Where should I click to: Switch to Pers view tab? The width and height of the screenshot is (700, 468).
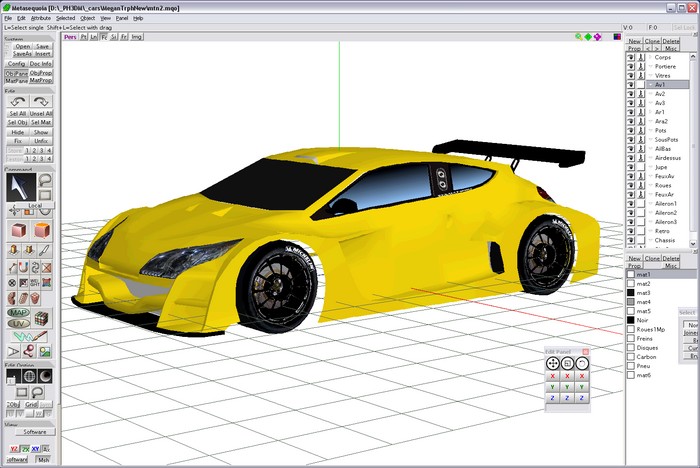(70, 36)
